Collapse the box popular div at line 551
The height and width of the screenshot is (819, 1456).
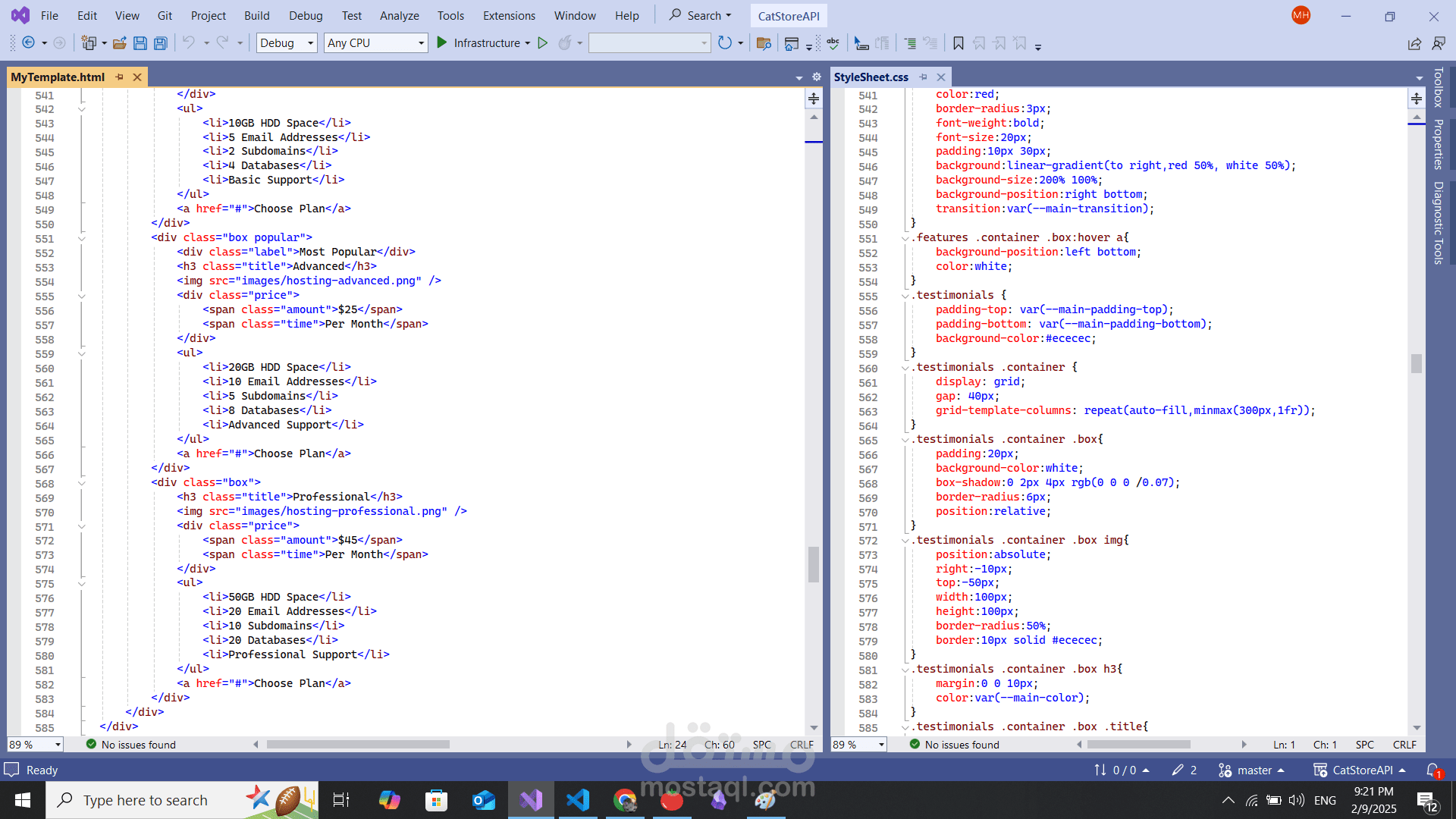pyautogui.click(x=82, y=238)
